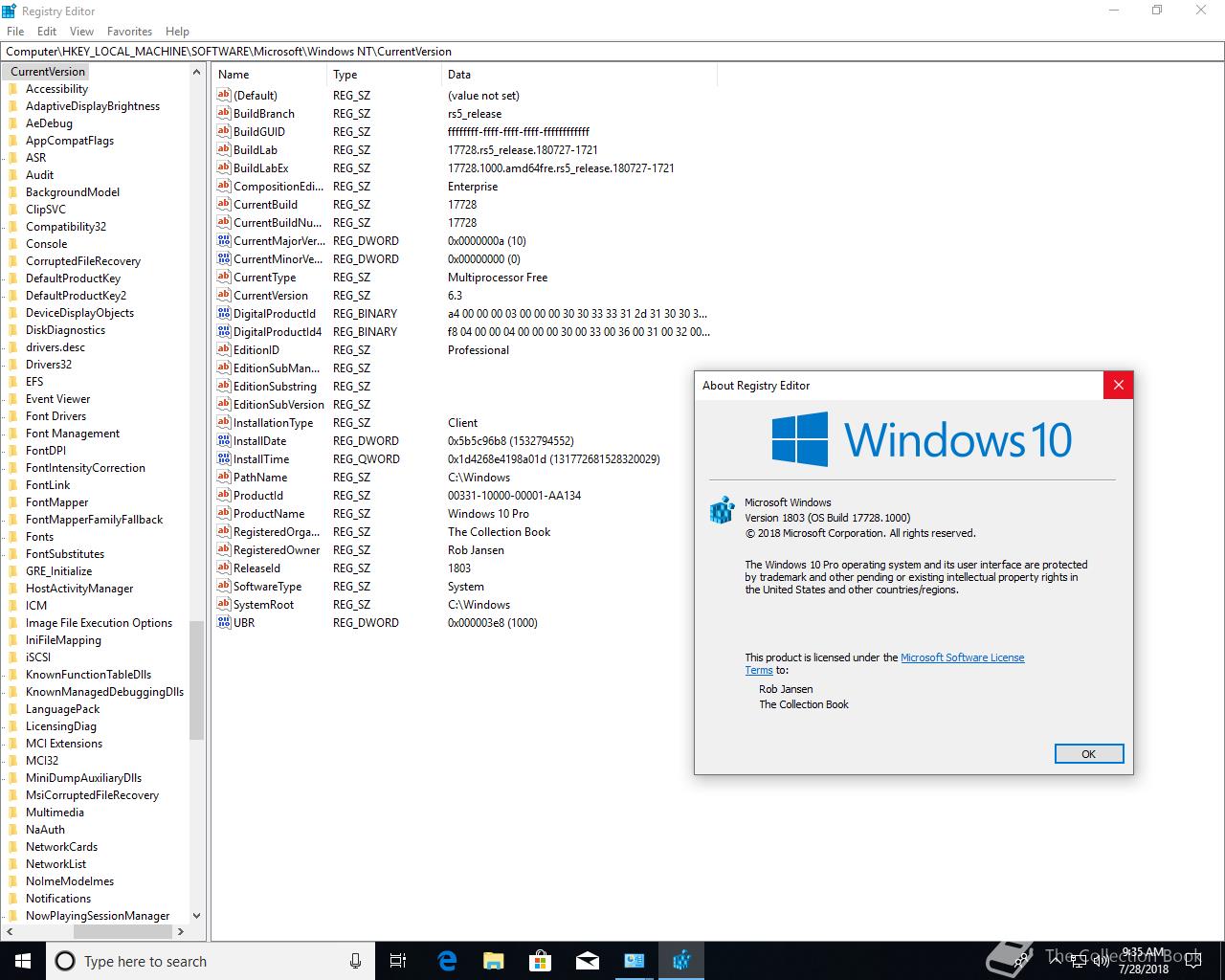Click the UBR DWORD value icon

tap(224, 622)
